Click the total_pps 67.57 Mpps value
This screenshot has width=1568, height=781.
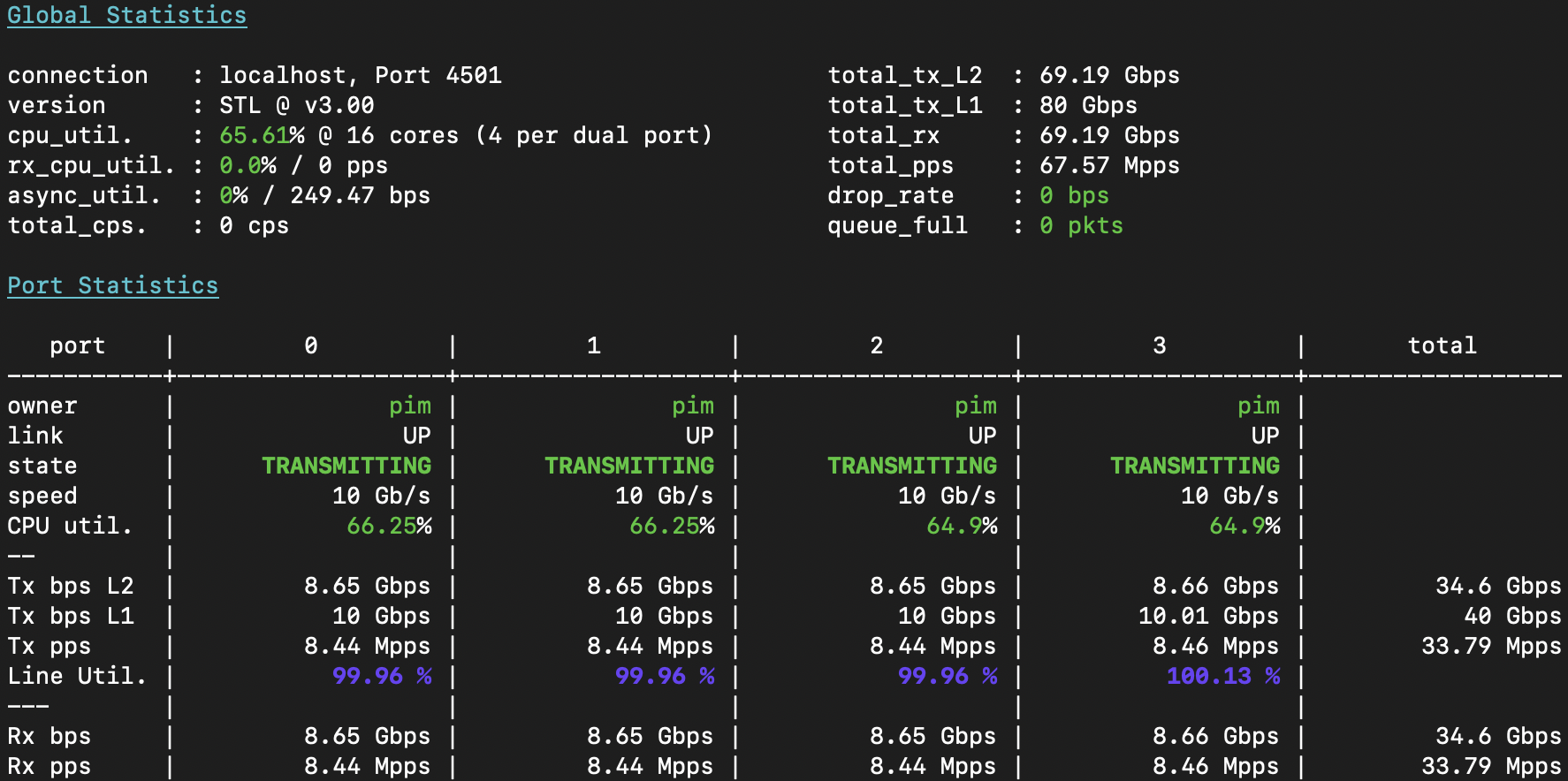(x=1109, y=166)
